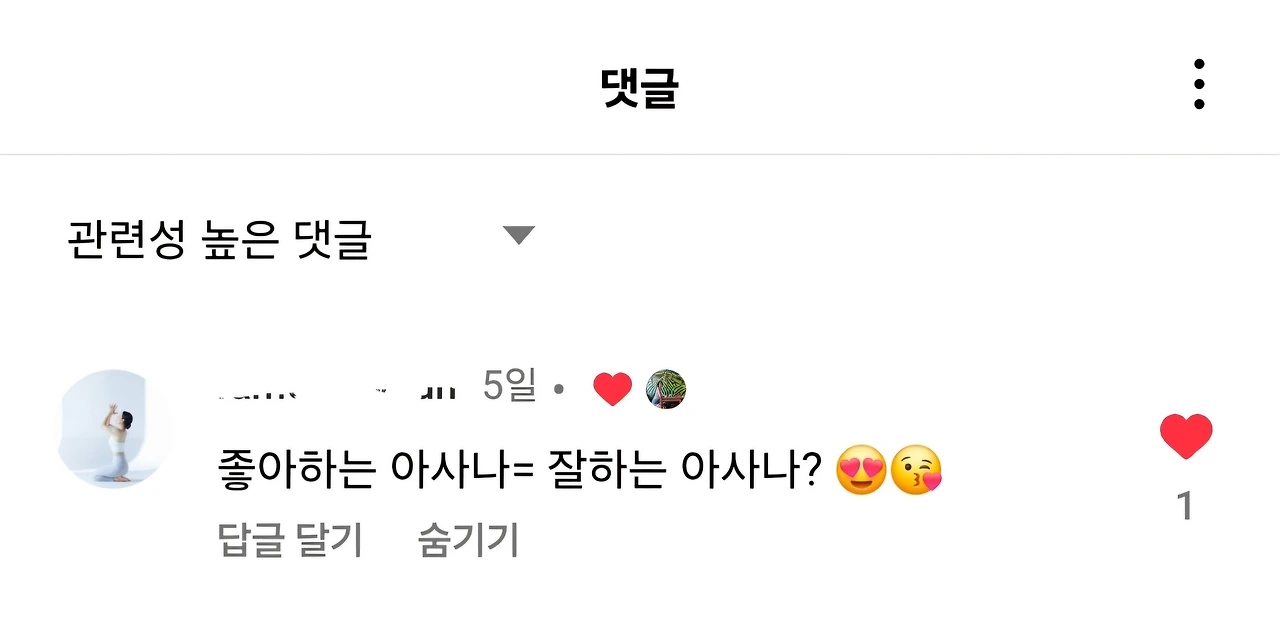This screenshot has width=1280, height=618.
Task: Open the three-dot more options menu
Action: (x=1198, y=84)
